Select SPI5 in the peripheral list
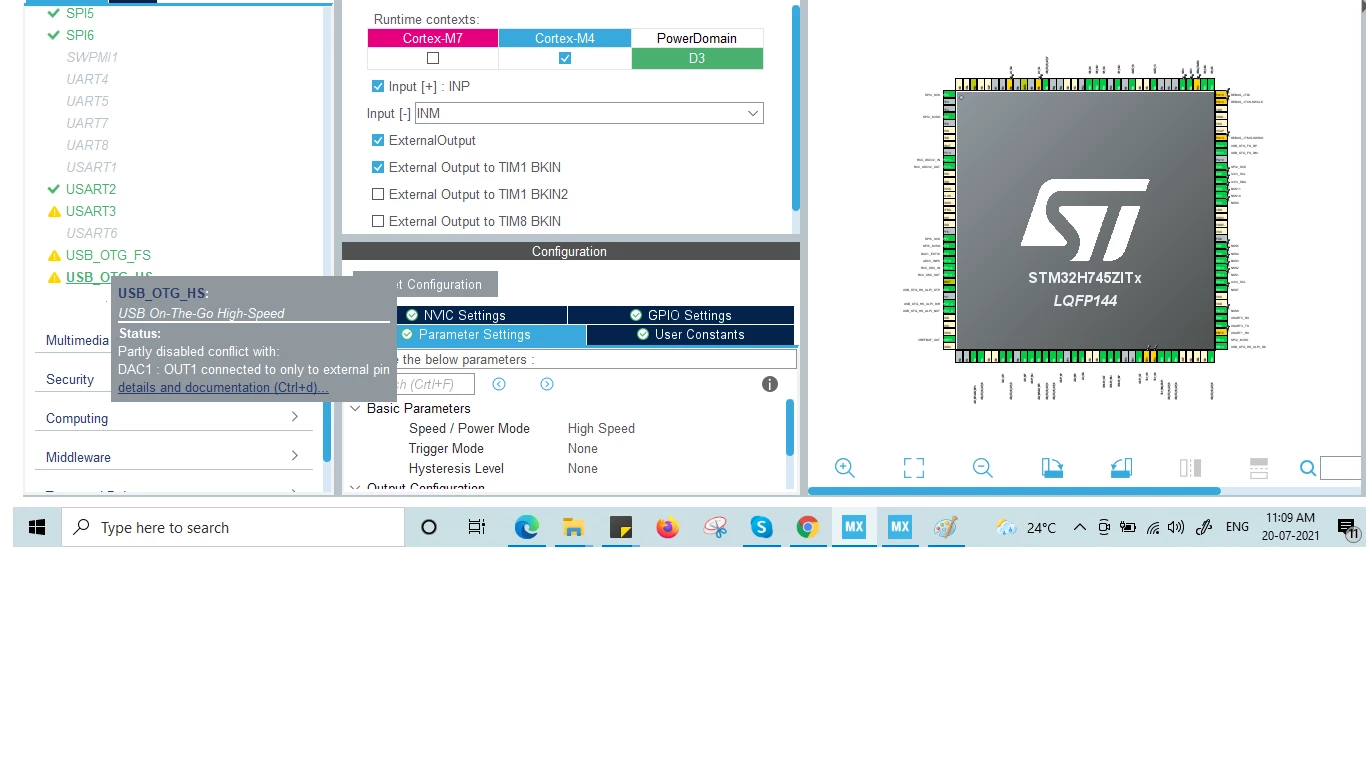Image resolution: width=1366 pixels, height=768 pixels. click(80, 13)
